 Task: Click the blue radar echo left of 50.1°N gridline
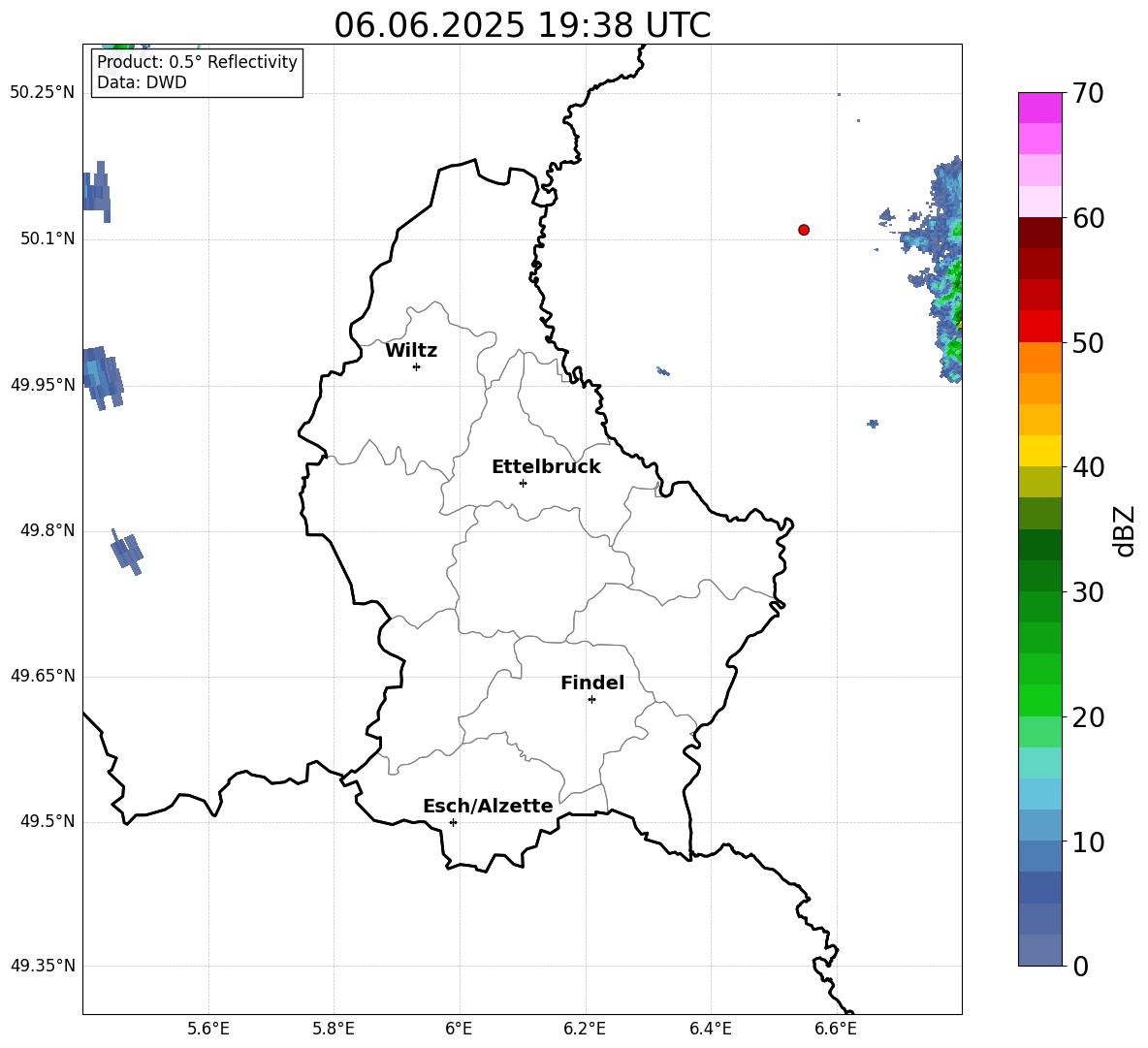click(96, 193)
